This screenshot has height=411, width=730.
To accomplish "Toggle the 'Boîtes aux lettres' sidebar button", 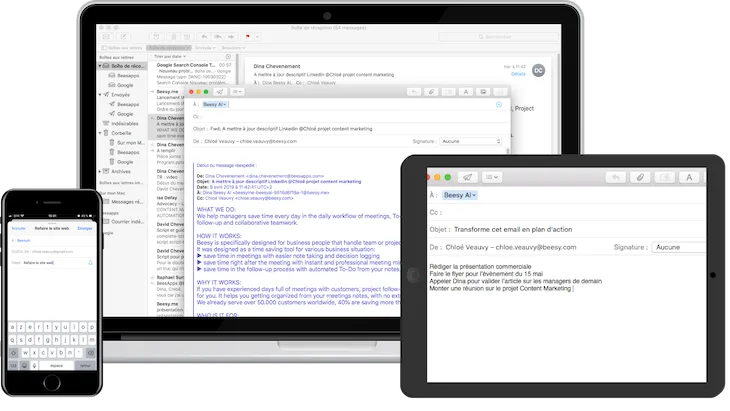I will (x=122, y=48).
